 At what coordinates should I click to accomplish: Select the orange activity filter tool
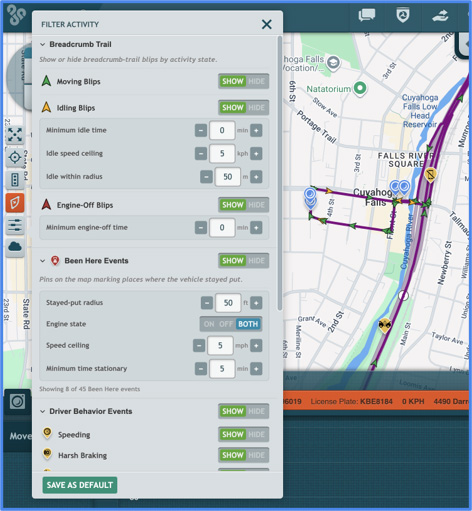tap(15, 203)
